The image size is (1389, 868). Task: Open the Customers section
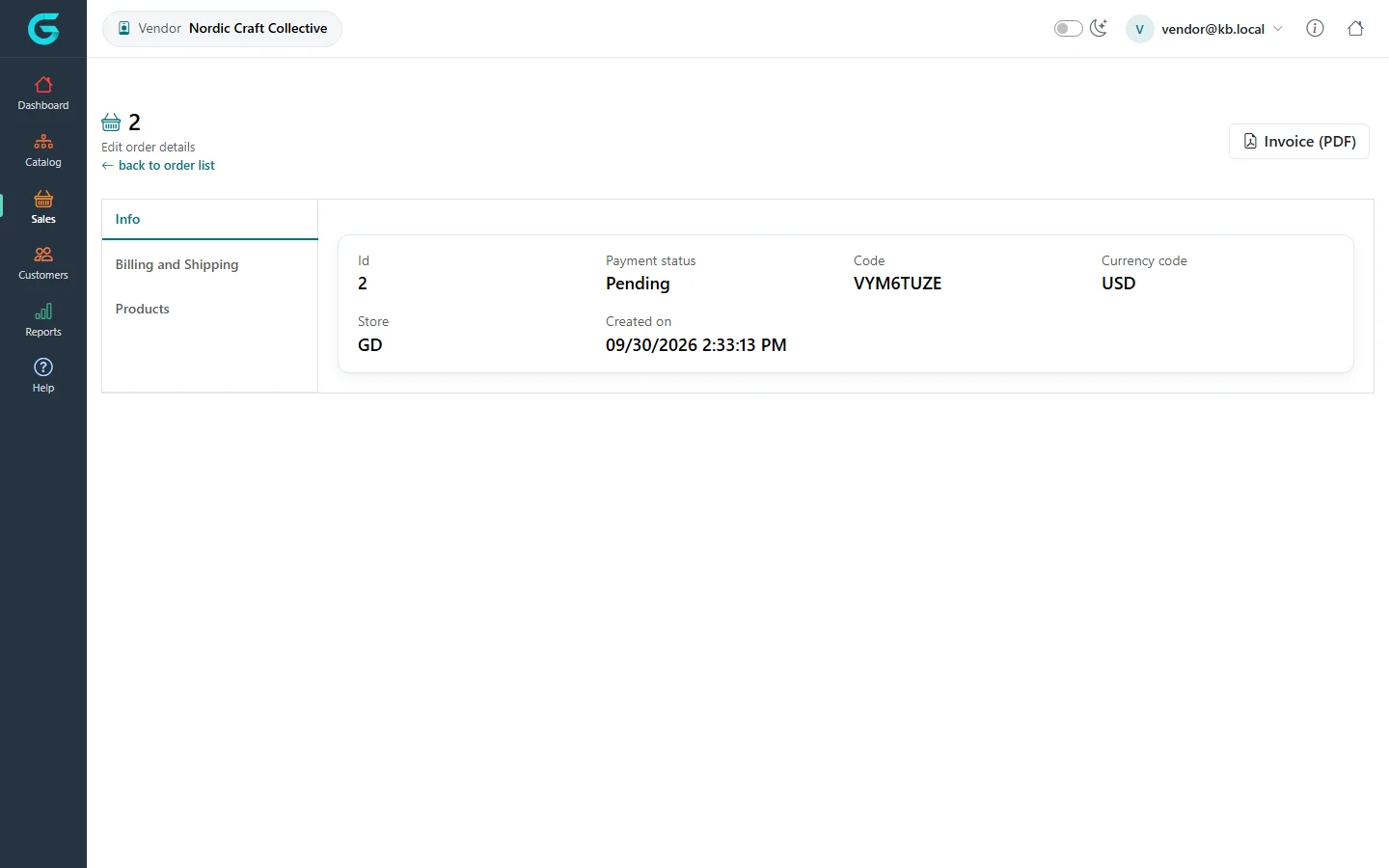(43, 263)
